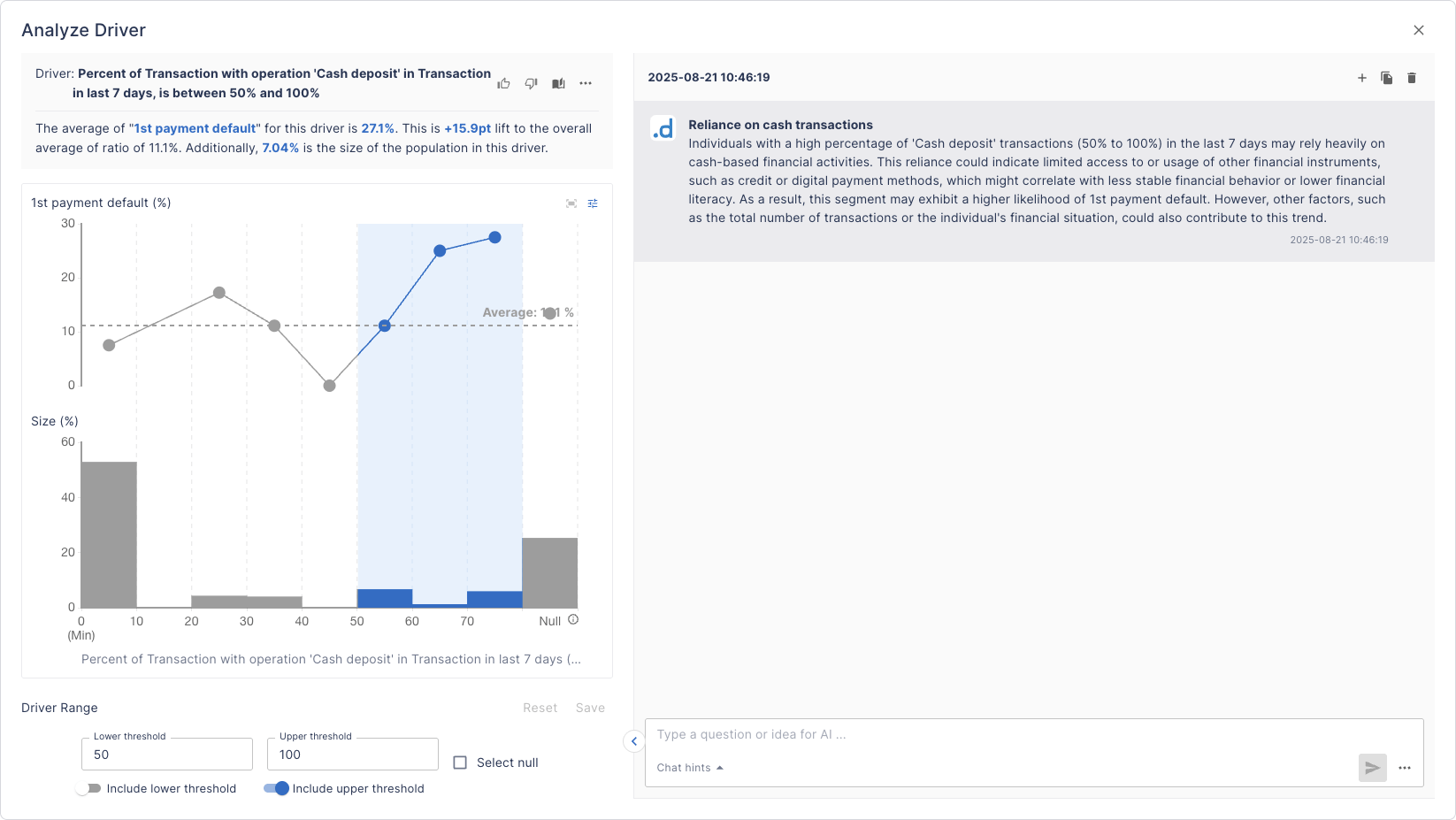Screen dimensions: 1456x820
Task: Click the highest blue data point
Action: [495, 237]
